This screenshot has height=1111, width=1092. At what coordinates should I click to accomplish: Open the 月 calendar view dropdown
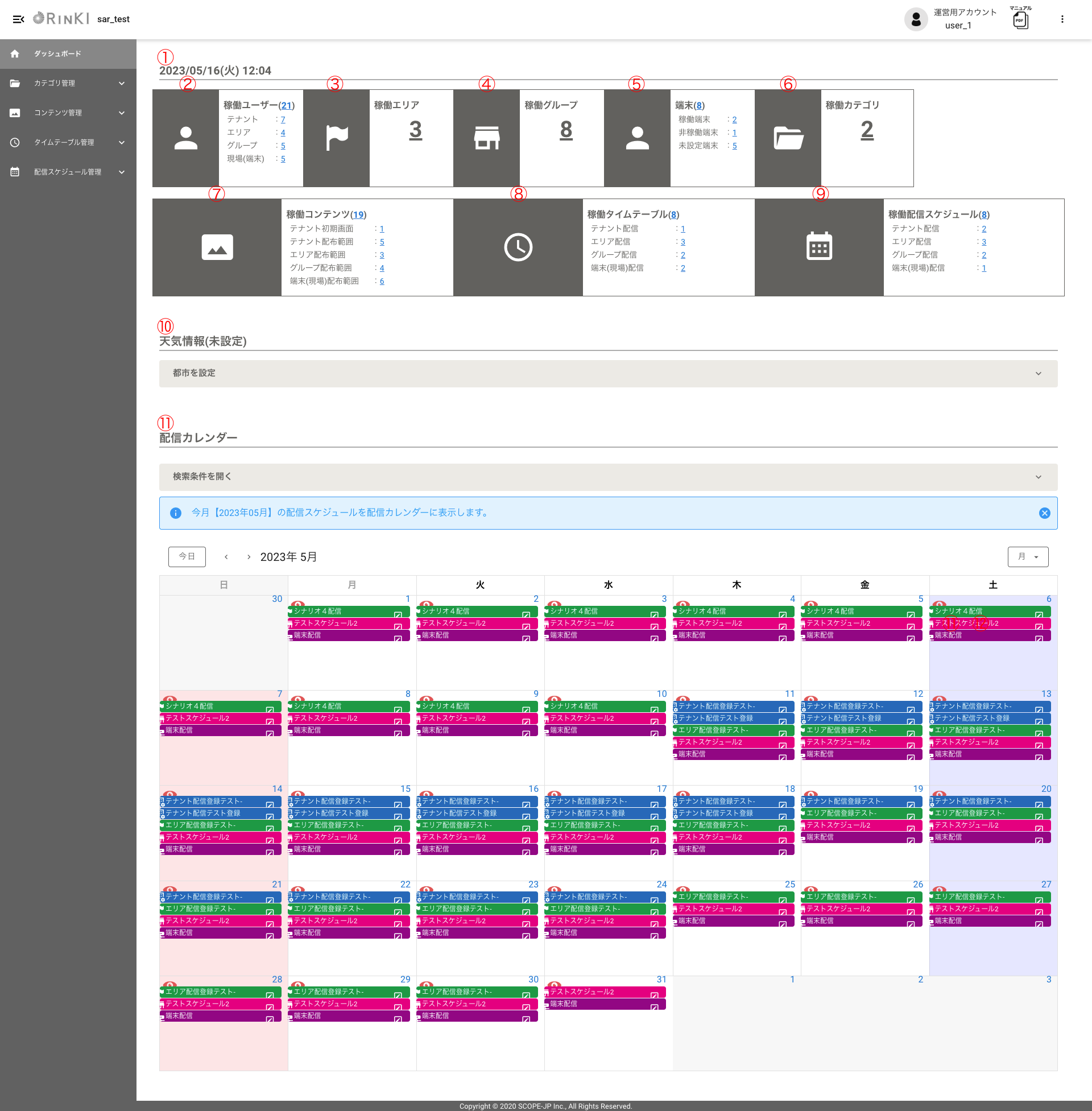(1027, 557)
